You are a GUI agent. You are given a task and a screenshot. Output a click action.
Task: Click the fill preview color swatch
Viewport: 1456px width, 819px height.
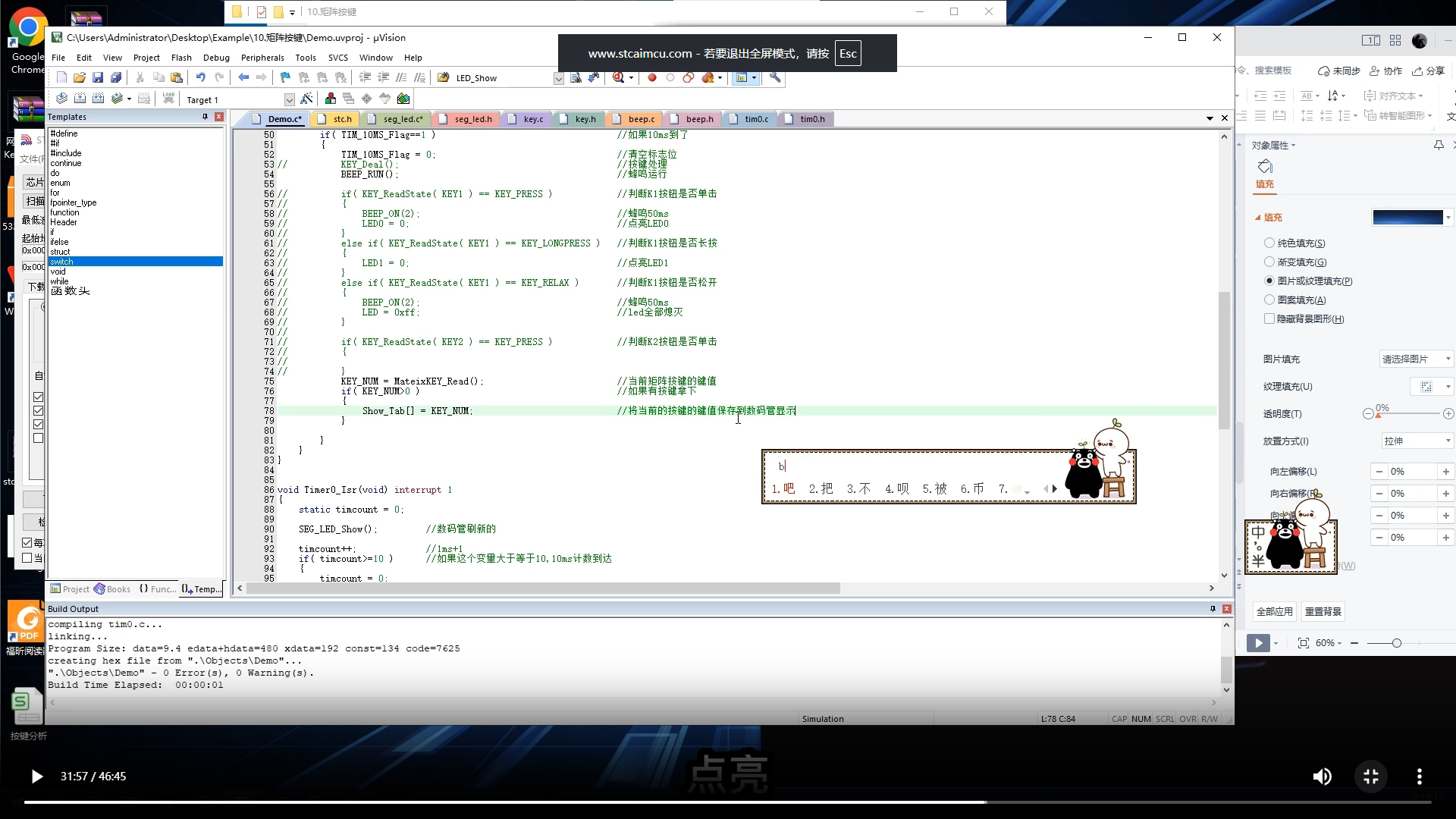click(1407, 218)
